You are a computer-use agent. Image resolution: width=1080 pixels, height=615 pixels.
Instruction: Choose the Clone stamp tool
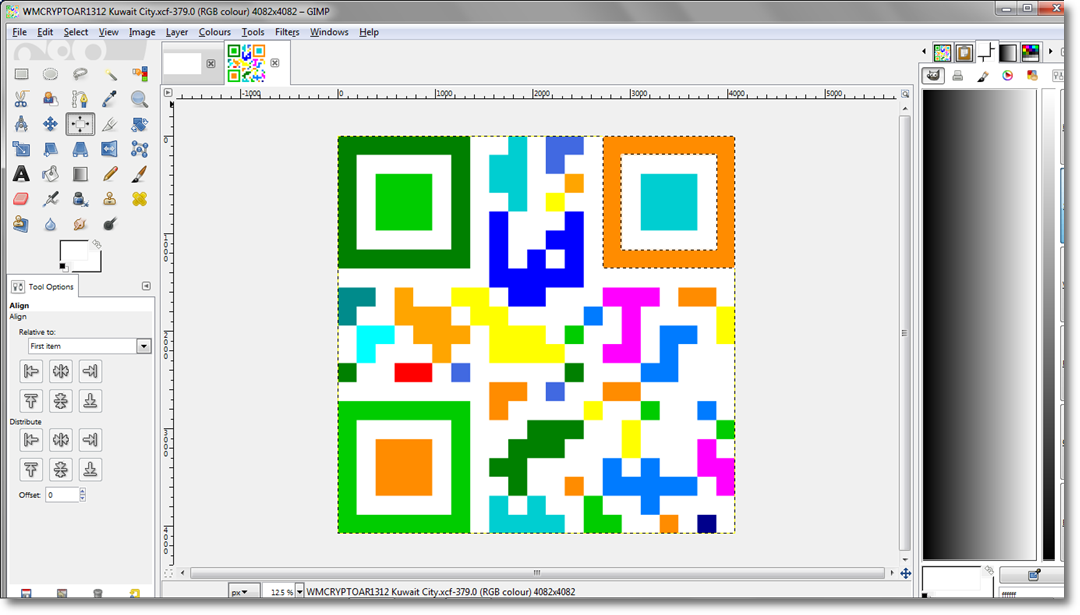[110, 199]
